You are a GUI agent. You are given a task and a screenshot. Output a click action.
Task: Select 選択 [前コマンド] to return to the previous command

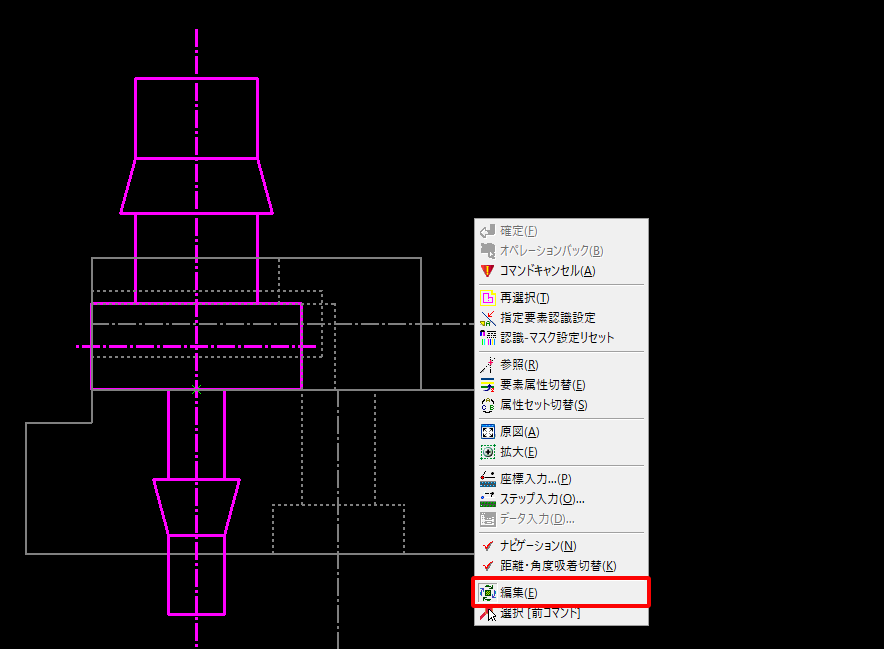(x=540, y=613)
